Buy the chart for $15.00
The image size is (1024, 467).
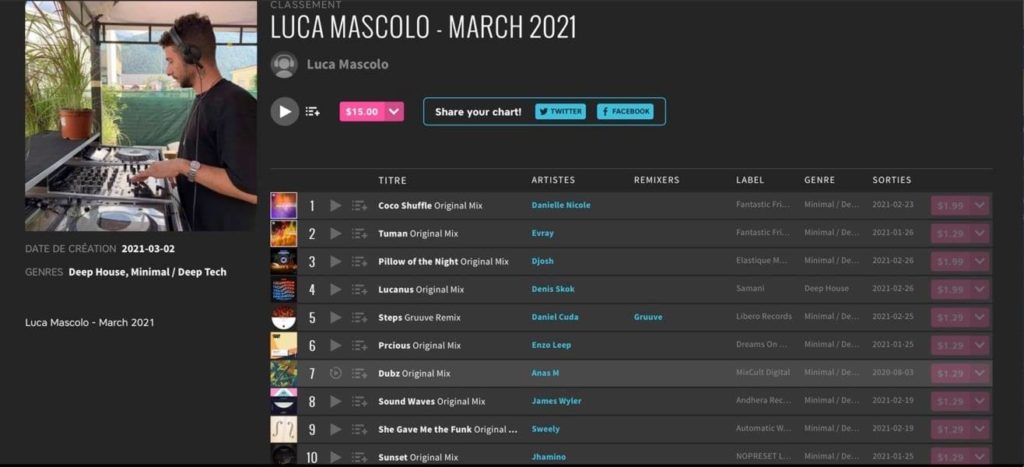tap(362, 112)
